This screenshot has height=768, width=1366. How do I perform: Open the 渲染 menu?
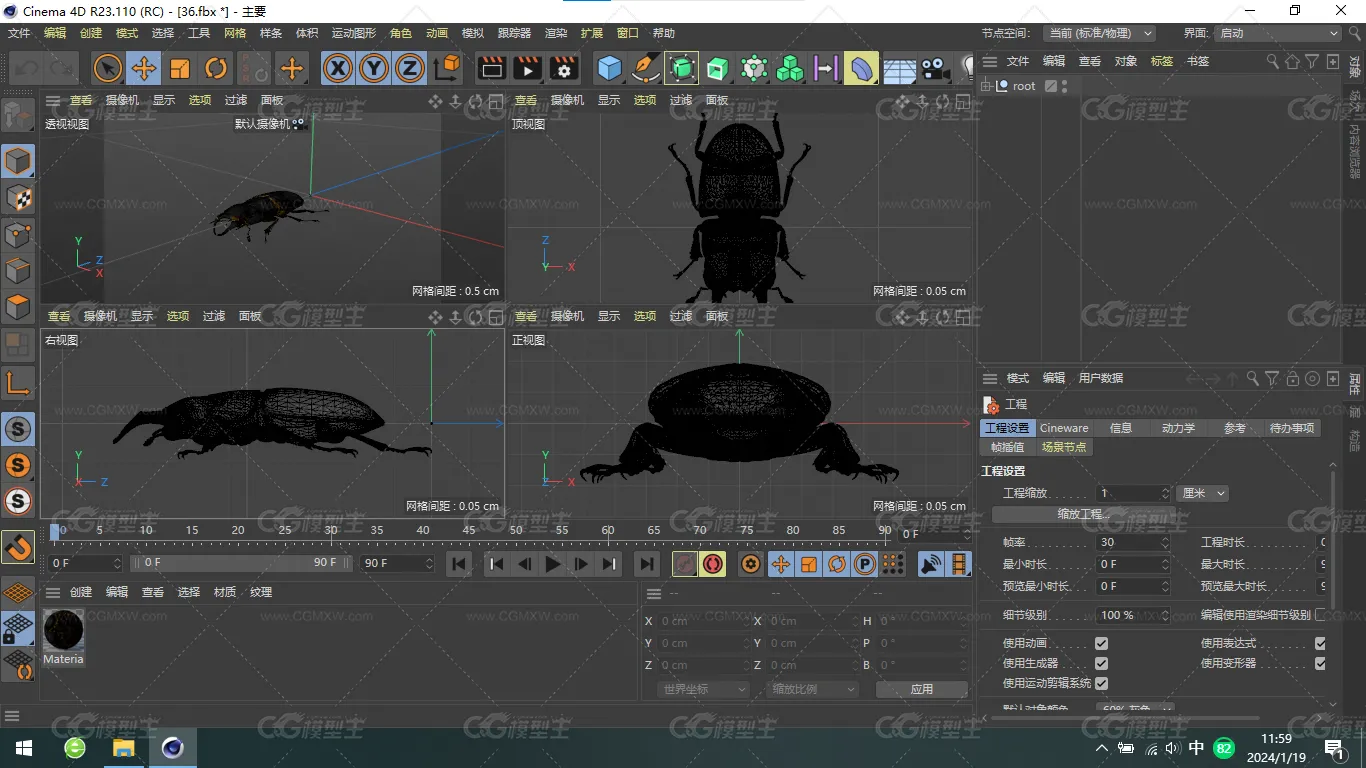[x=556, y=33]
